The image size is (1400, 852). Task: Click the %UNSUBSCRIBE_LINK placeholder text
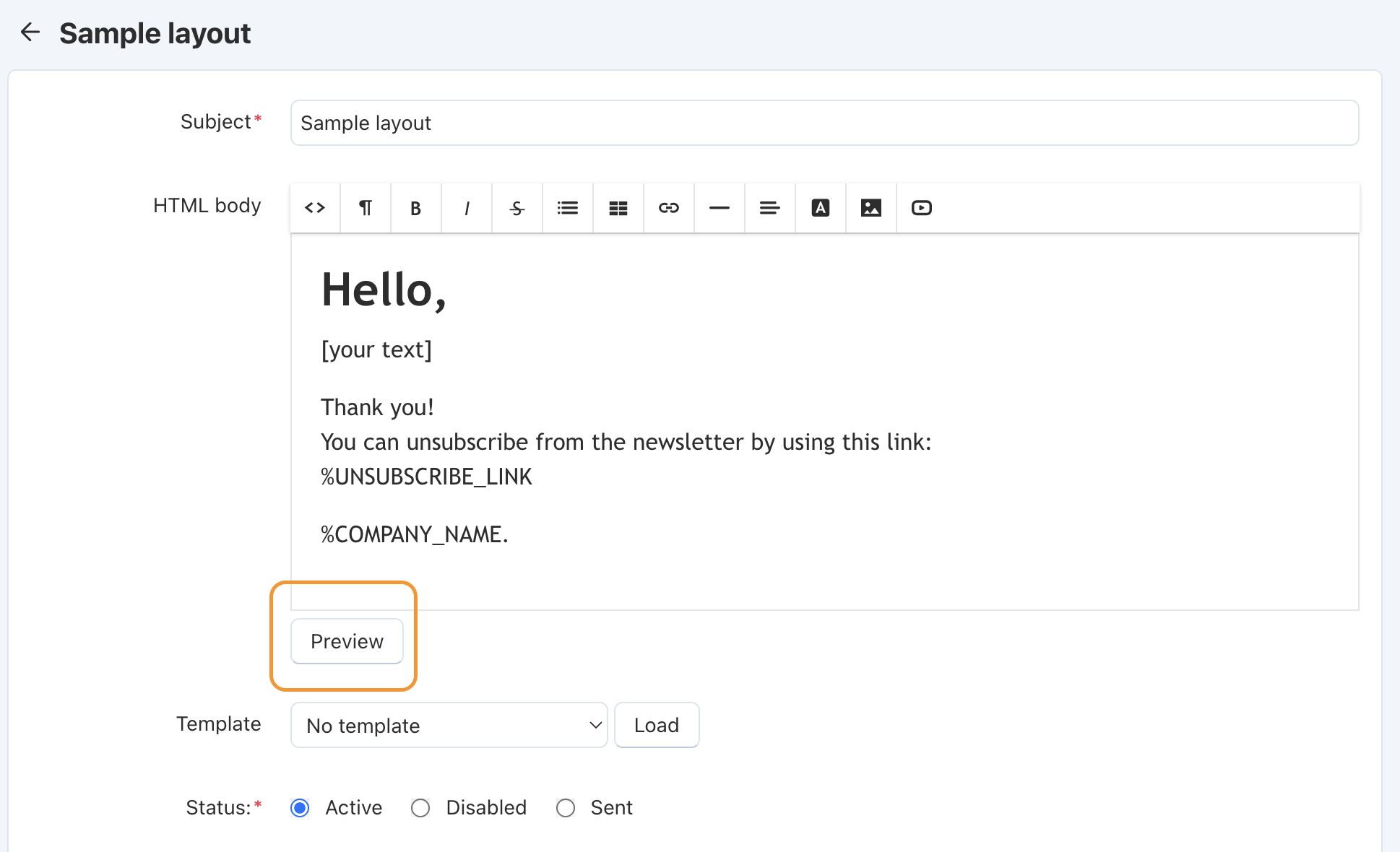(426, 477)
